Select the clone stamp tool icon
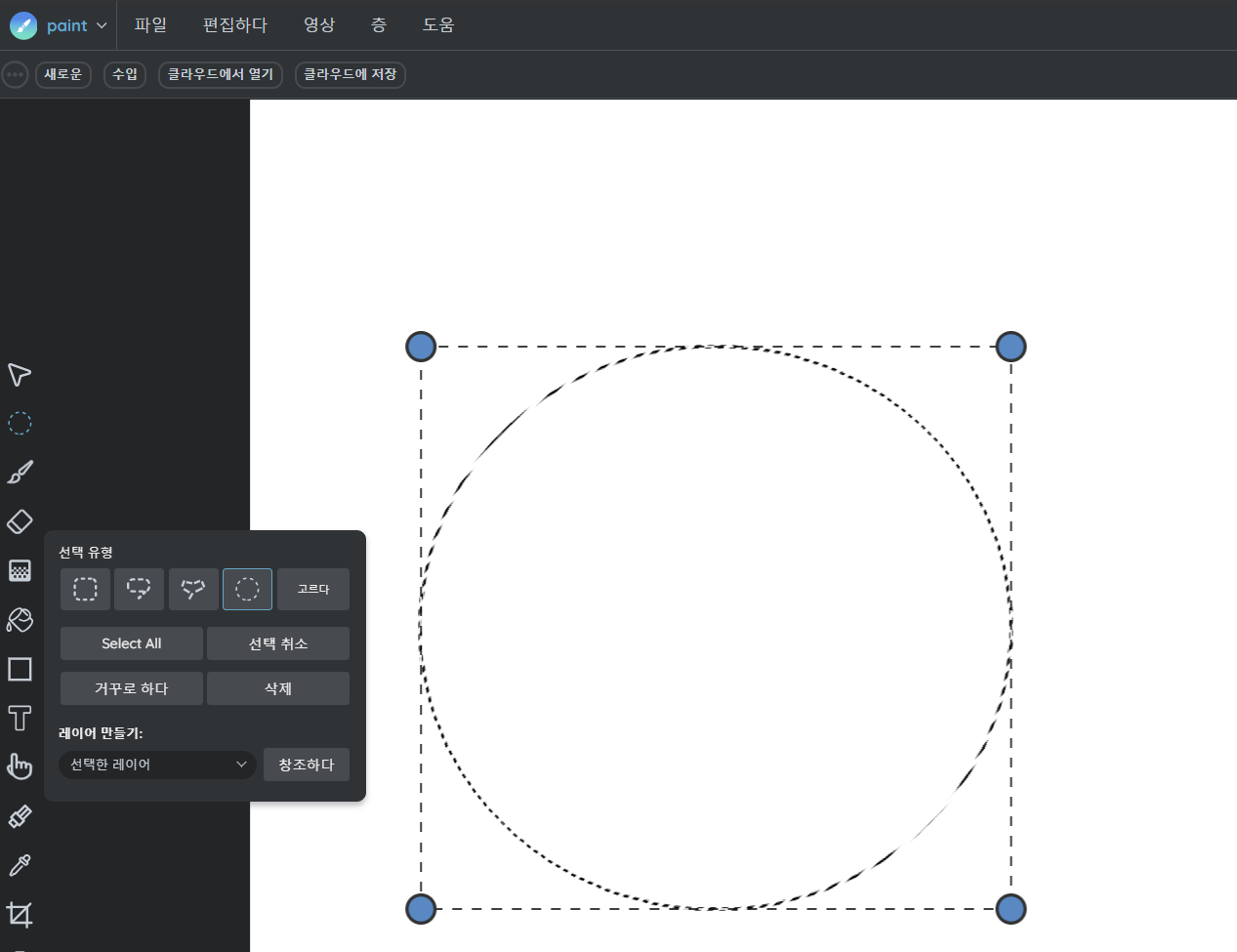The height and width of the screenshot is (952, 1237). [x=20, y=816]
